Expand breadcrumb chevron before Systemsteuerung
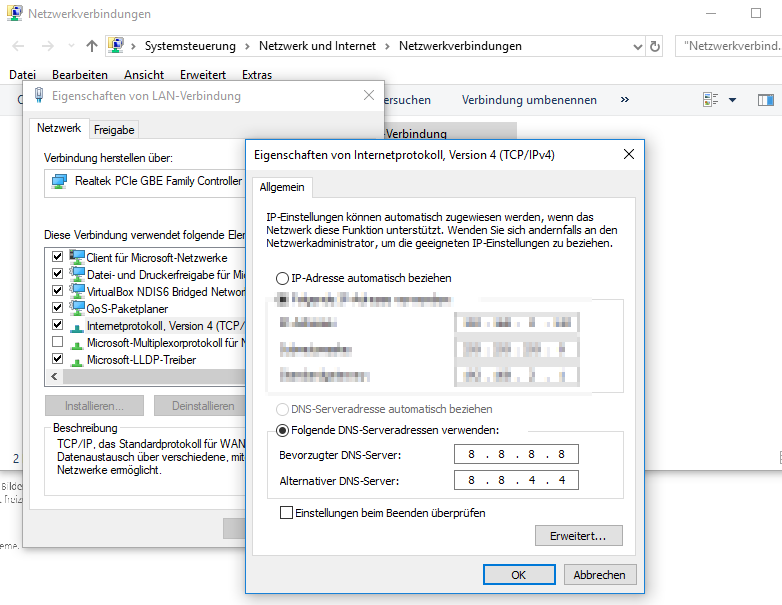This screenshot has height=605, width=782. click(x=133, y=47)
